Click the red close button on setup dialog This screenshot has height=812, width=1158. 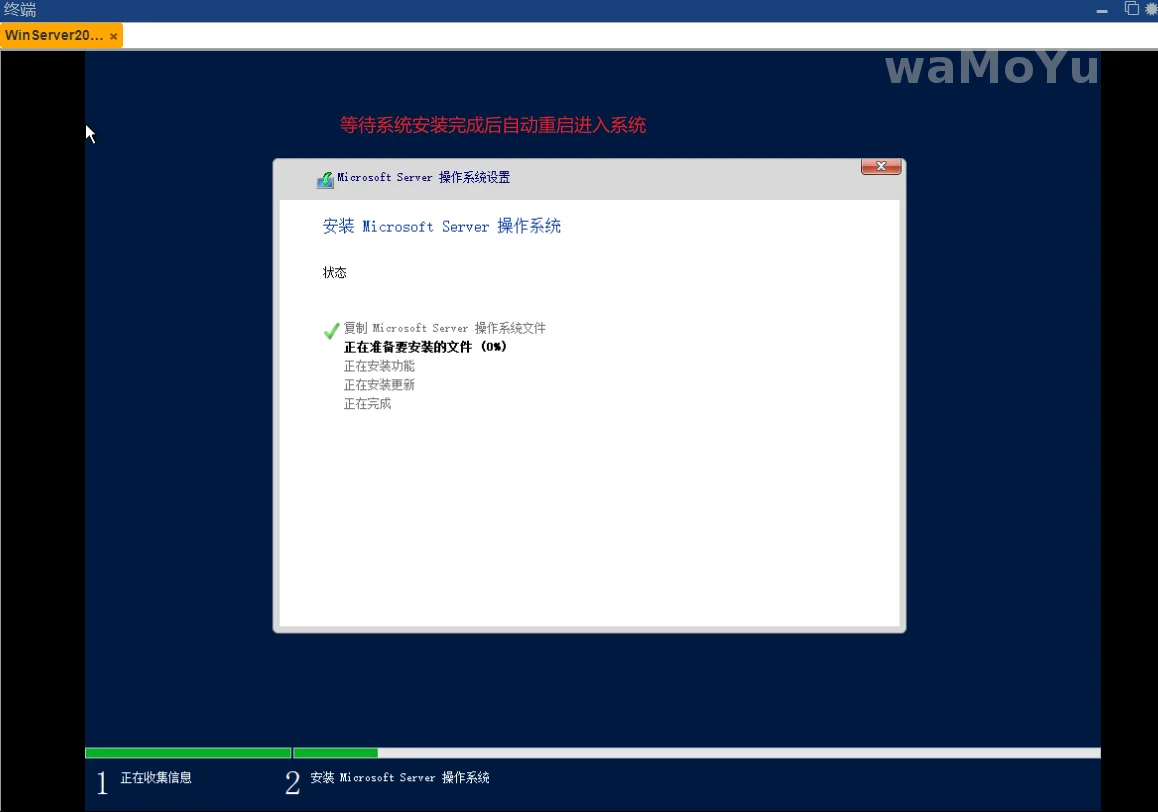coord(881,166)
